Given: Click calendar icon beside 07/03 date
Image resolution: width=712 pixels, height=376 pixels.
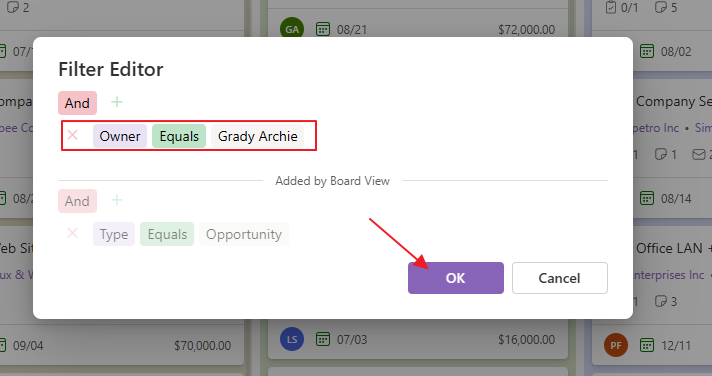Looking at the screenshot, I should pyautogui.click(x=323, y=339).
